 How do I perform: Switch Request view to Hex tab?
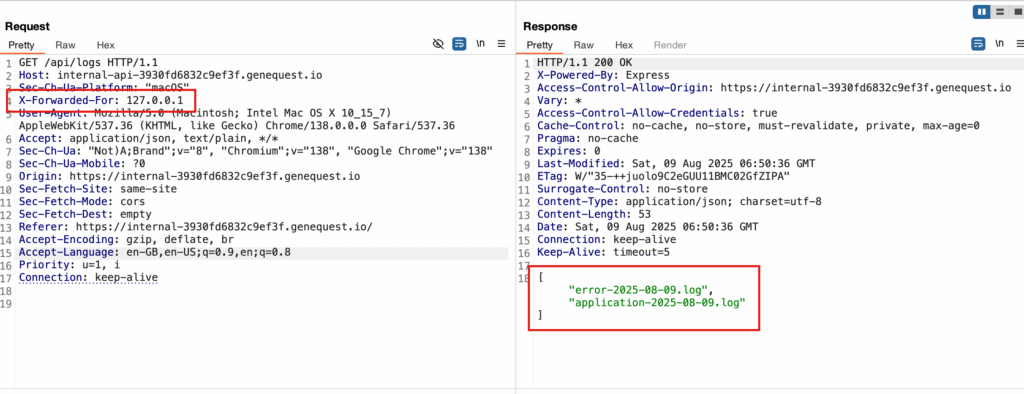tap(106, 45)
